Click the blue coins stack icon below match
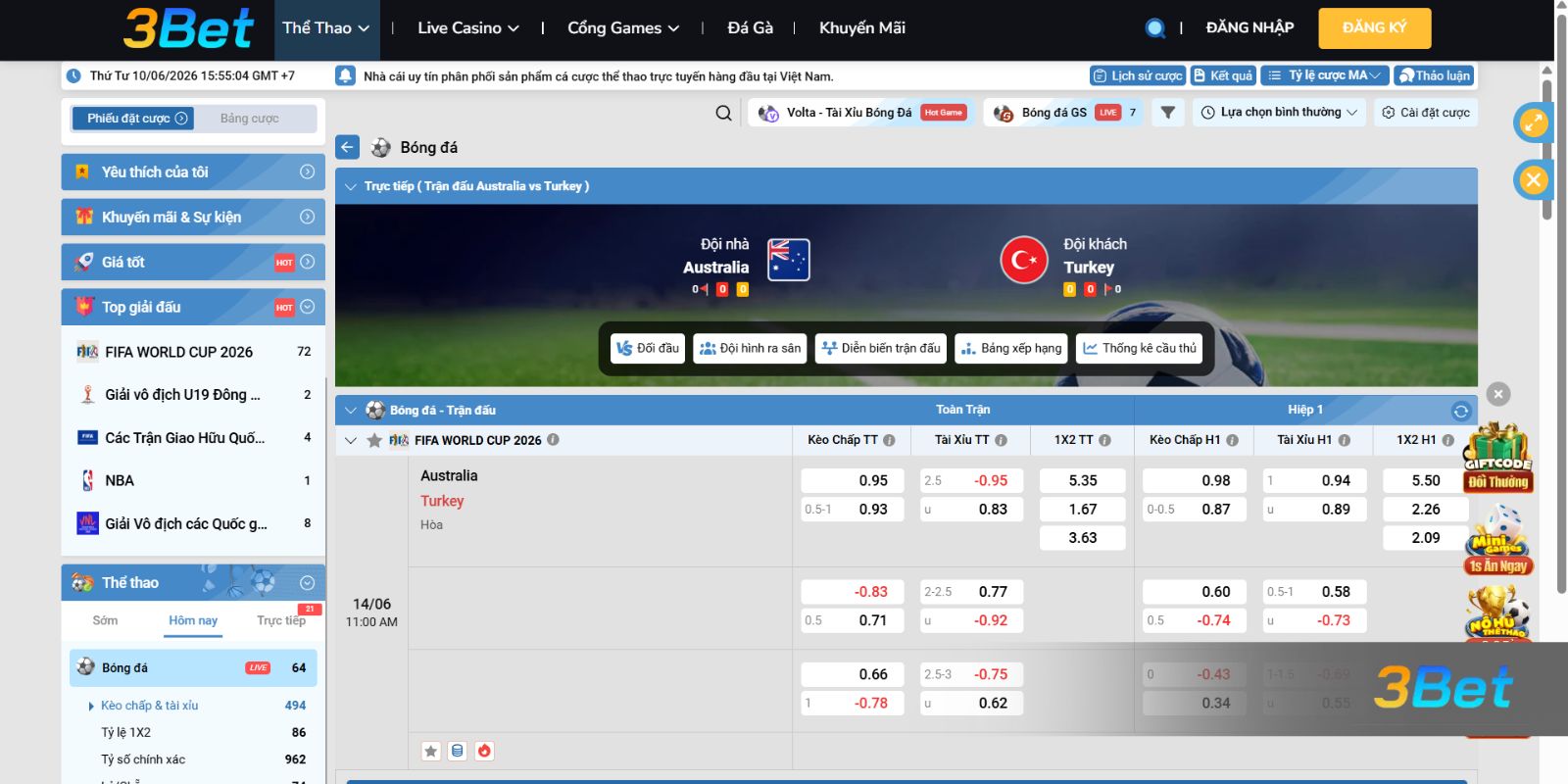The image size is (1568, 784). tap(457, 751)
